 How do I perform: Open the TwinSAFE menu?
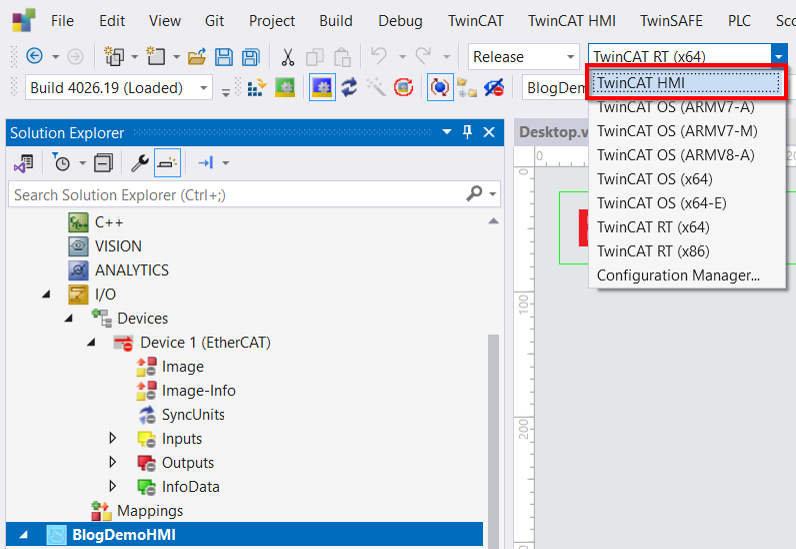pos(671,21)
